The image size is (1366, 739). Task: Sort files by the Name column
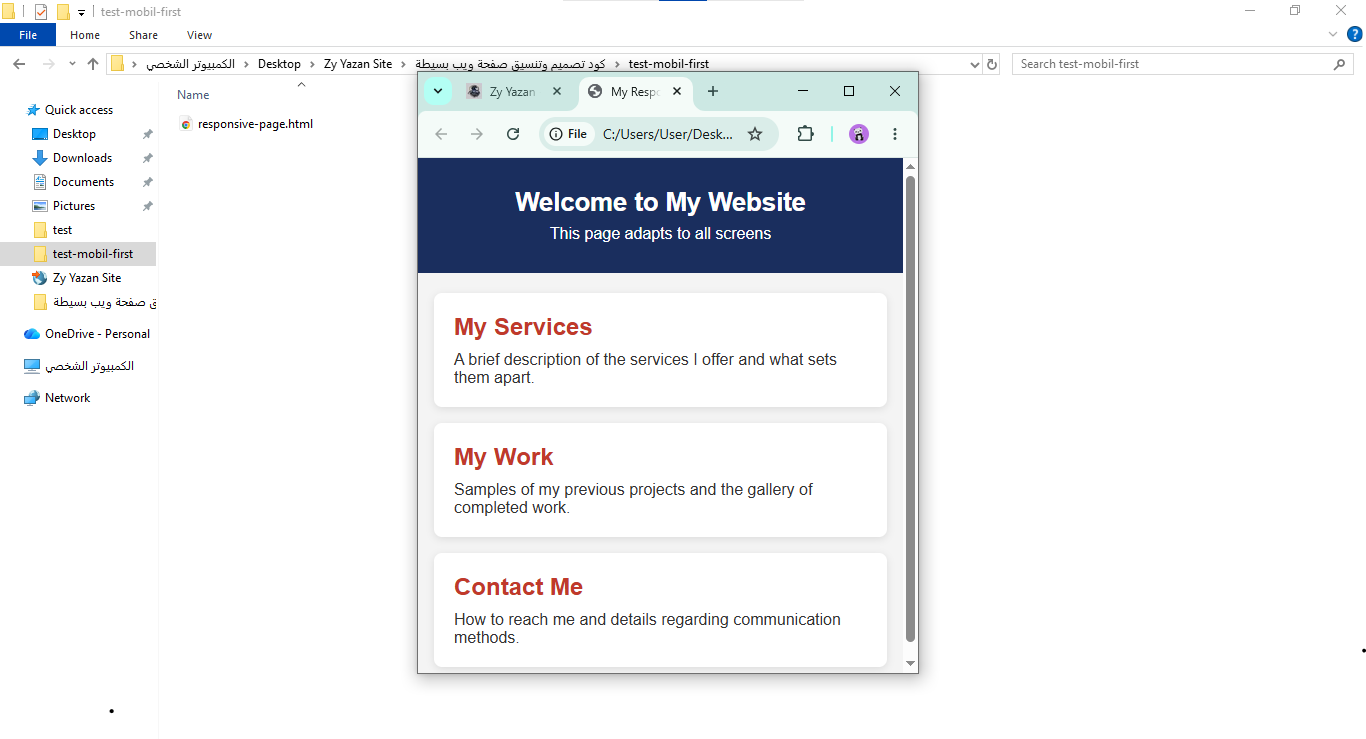click(193, 95)
